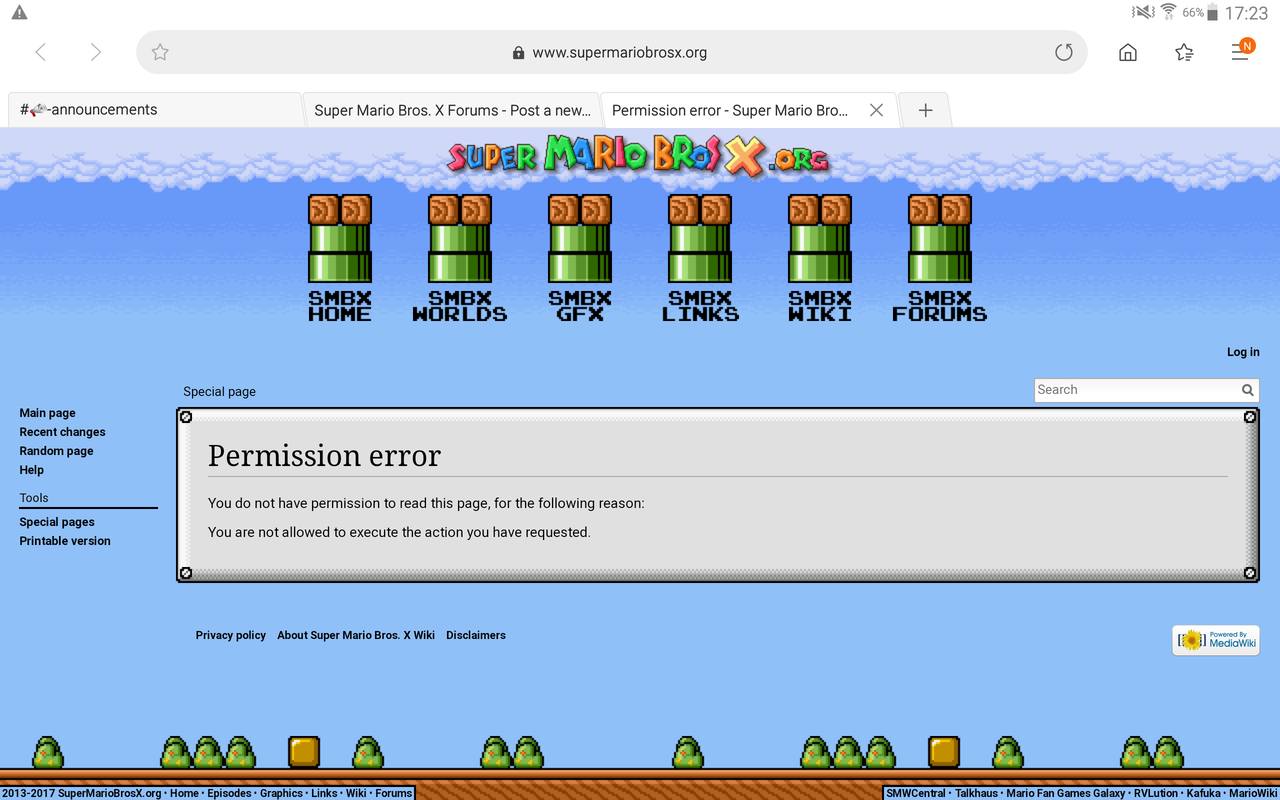Open About Super Mario Bros. X Wiki
This screenshot has height=800, width=1280.
pyautogui.click(x=356, y=635)
